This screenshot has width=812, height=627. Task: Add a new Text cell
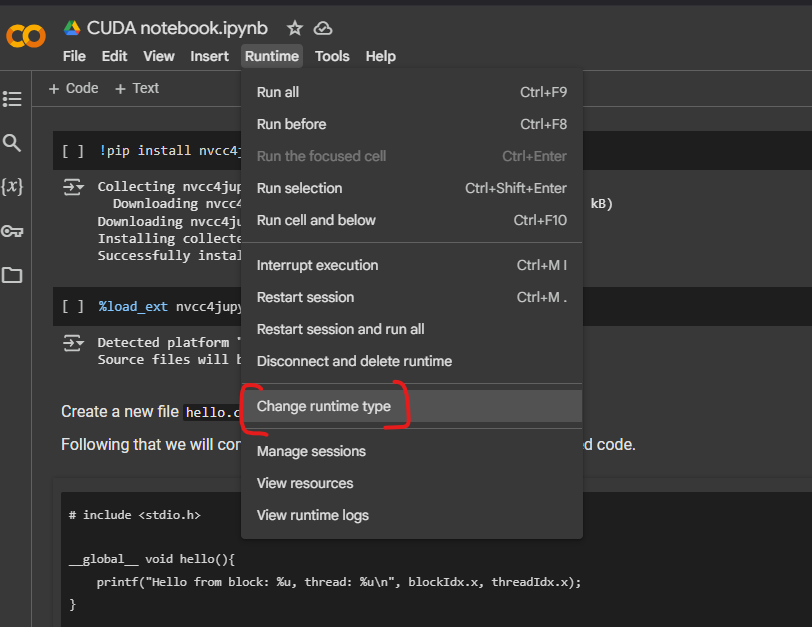[137, 88]
